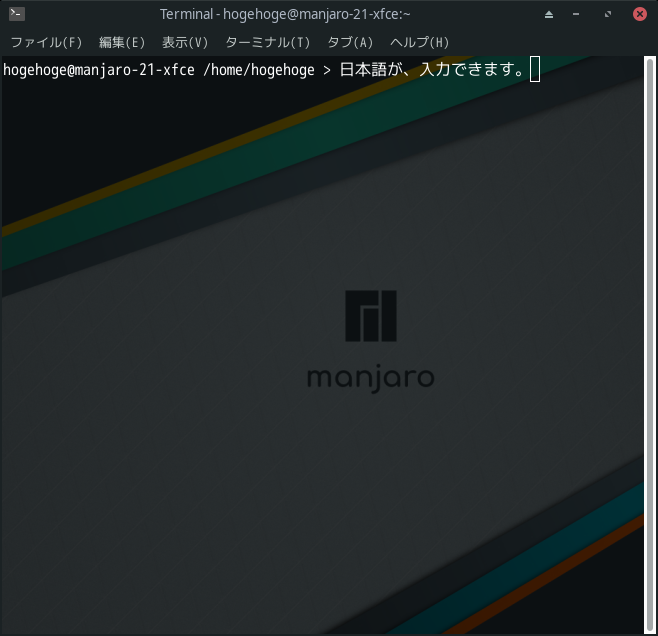
Task: Click the path /home/hogehoge in the prompt
Action: [258, 70]
